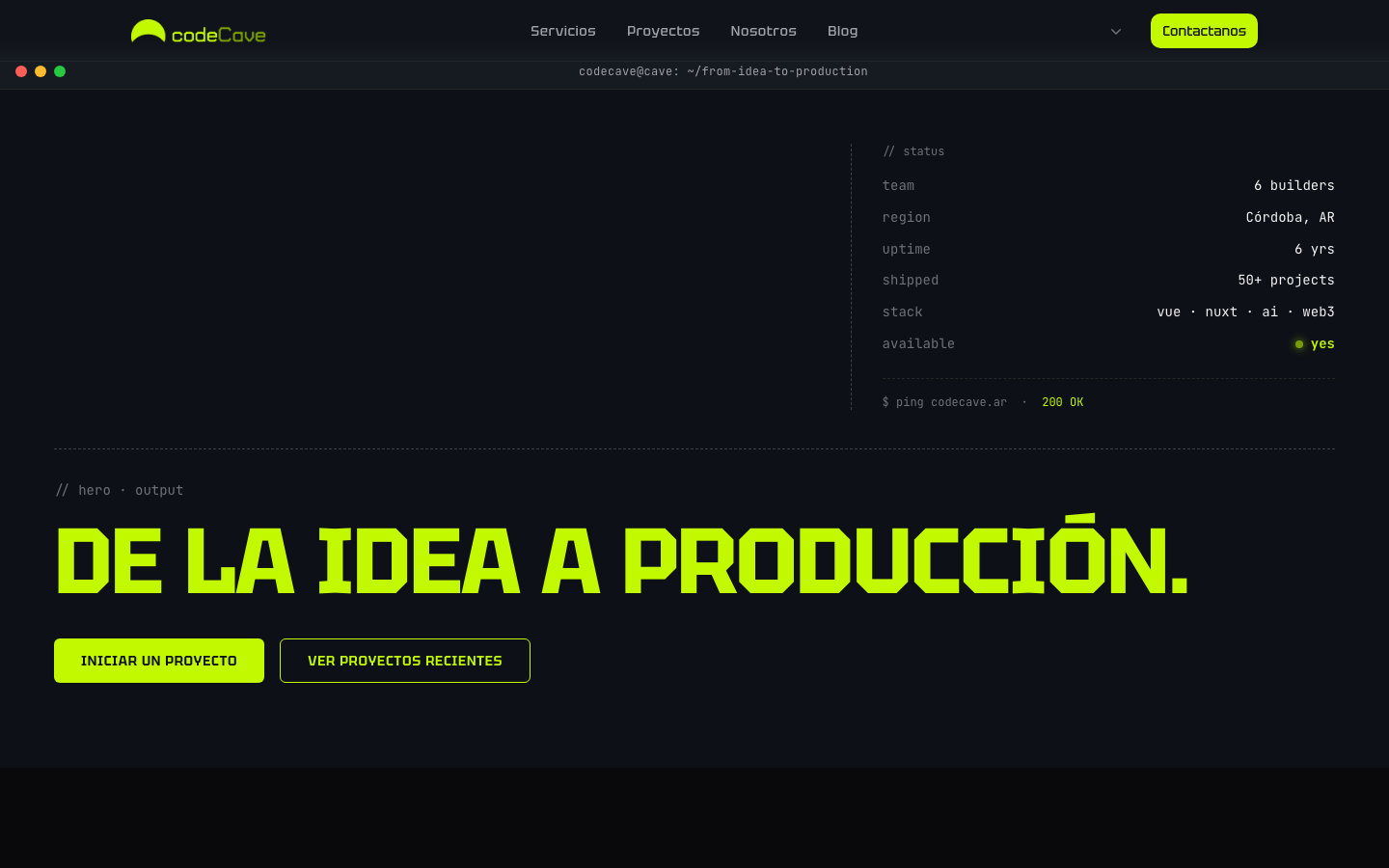Click the 'region' row label

coord(907,217)
